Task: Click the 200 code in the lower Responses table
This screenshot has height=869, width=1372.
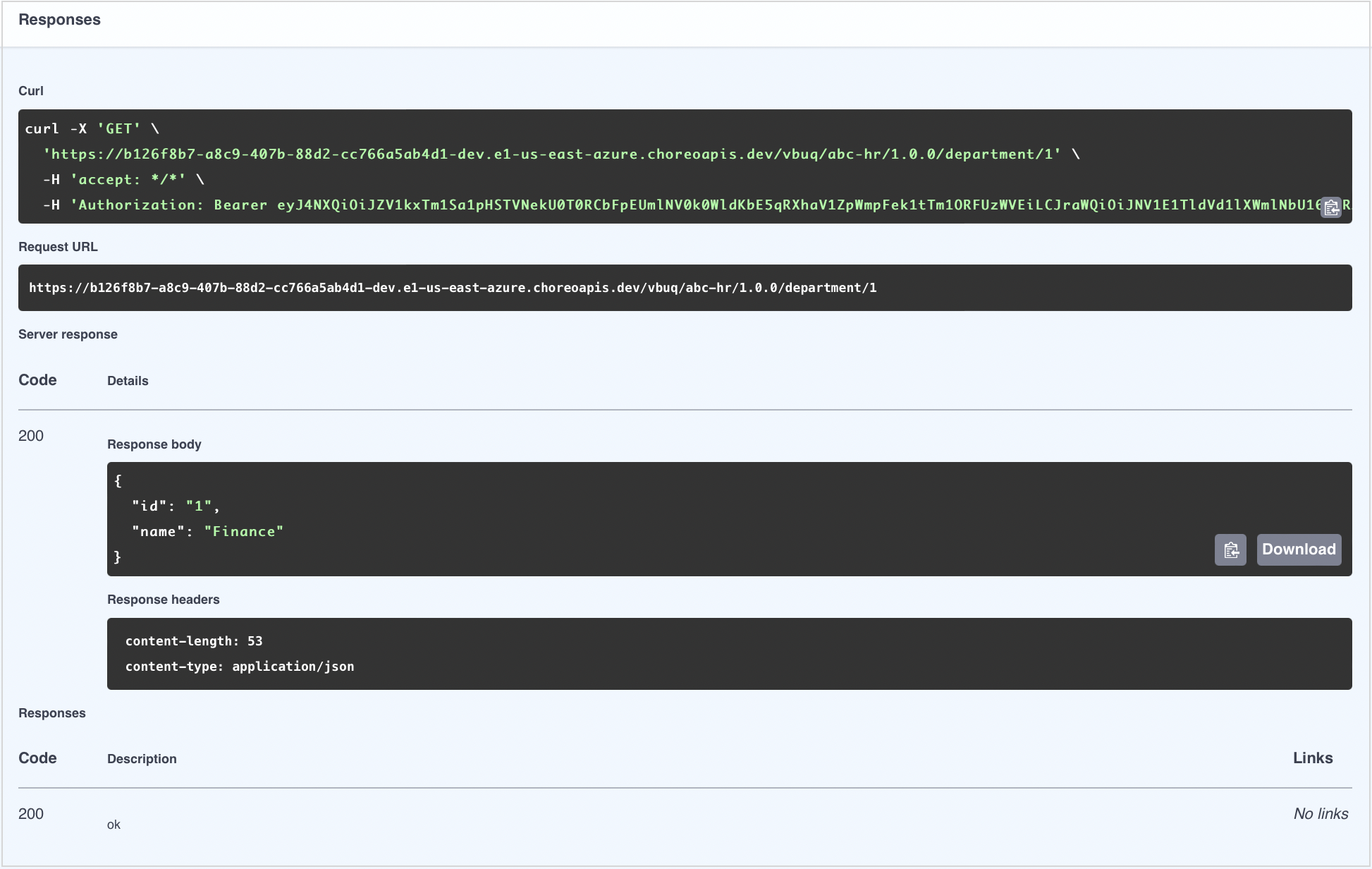Action: [x=31, y=814]
